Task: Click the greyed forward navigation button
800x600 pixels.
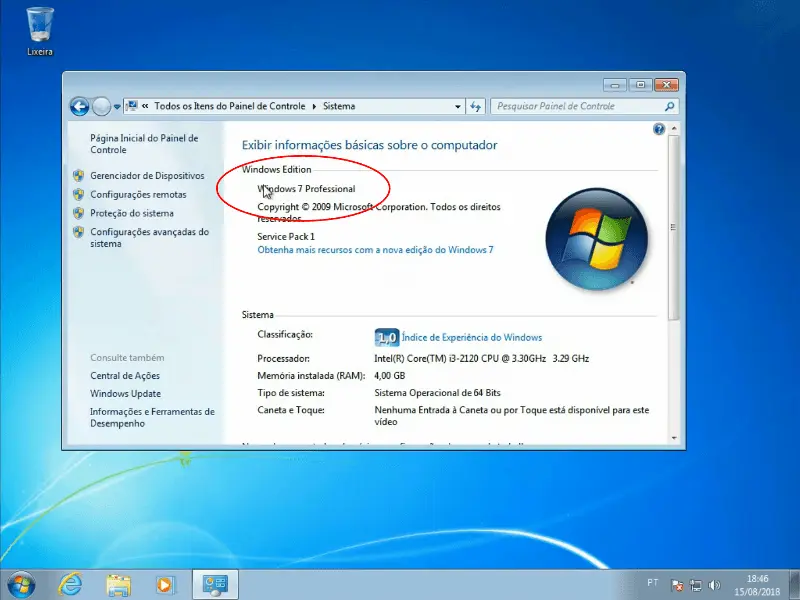Action: pos(101,107)
